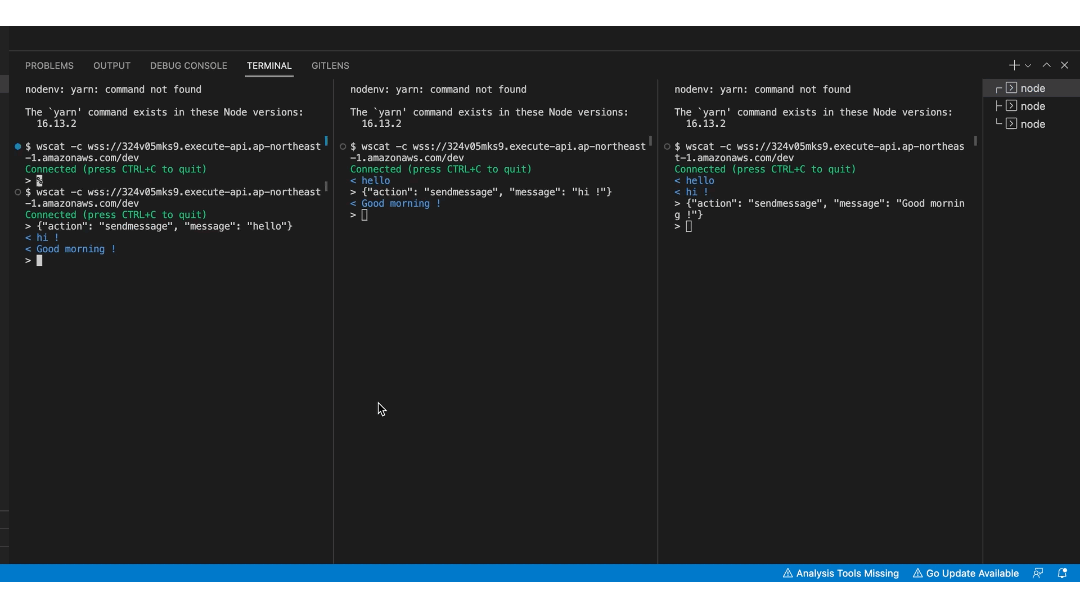Open notifications bell in status bar

point(1062,573)
